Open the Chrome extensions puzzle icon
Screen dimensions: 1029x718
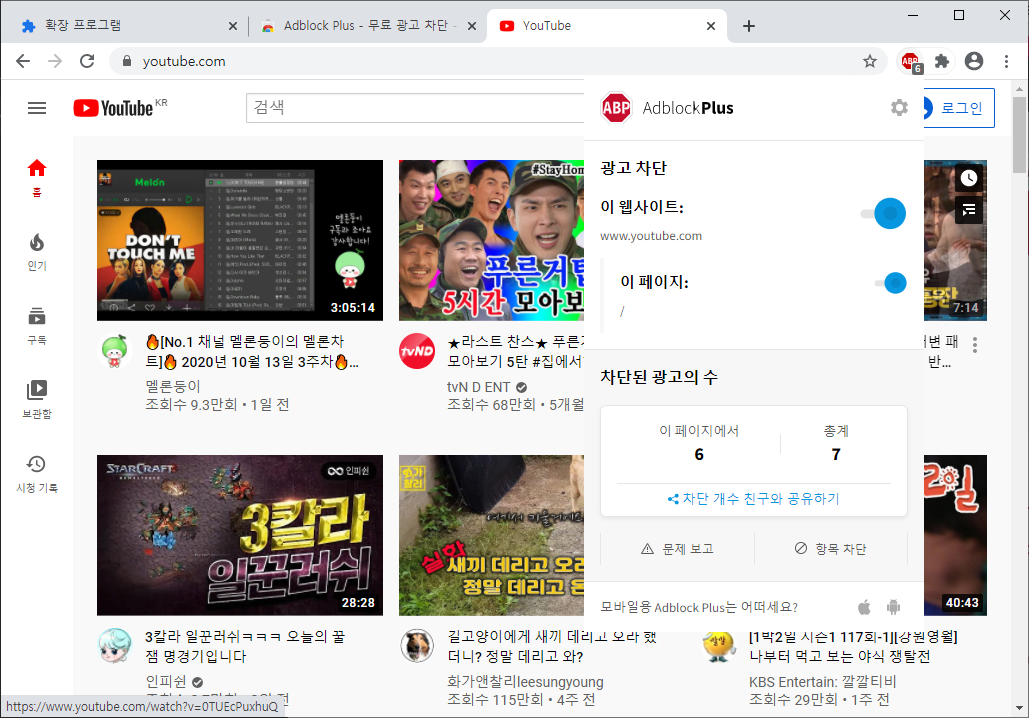click(942, 62)
